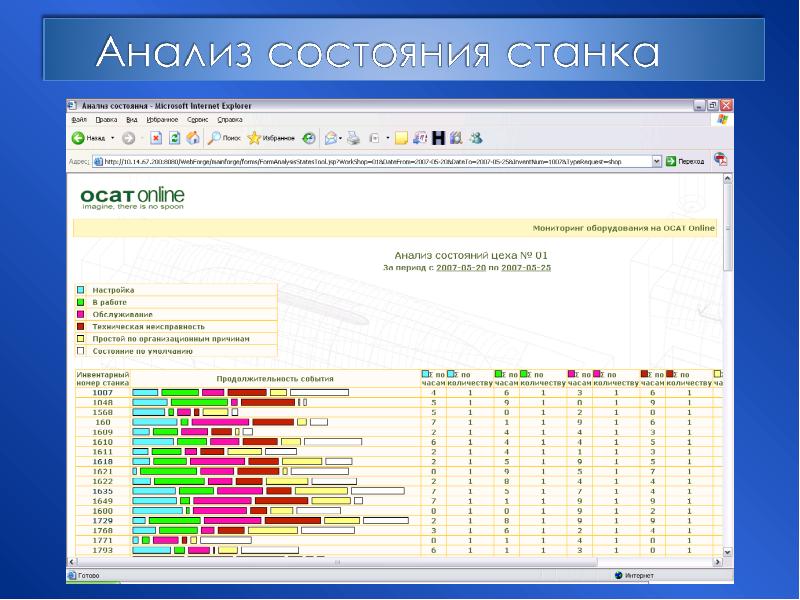Click the end date link 2007-05-25
Screen dimensions: 800x600
[526, 268]
